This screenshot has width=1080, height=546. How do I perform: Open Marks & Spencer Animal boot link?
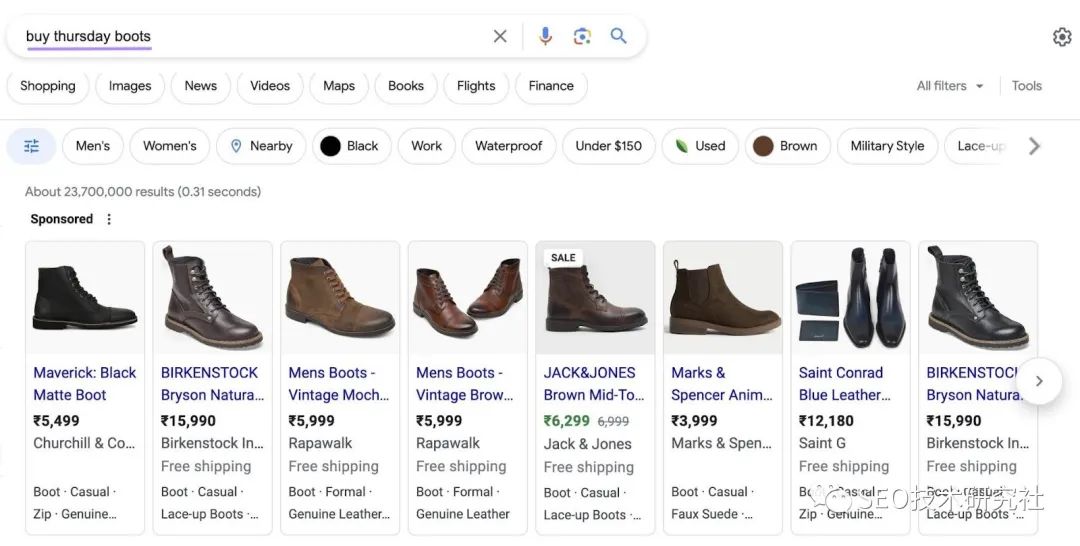point(722,384)
